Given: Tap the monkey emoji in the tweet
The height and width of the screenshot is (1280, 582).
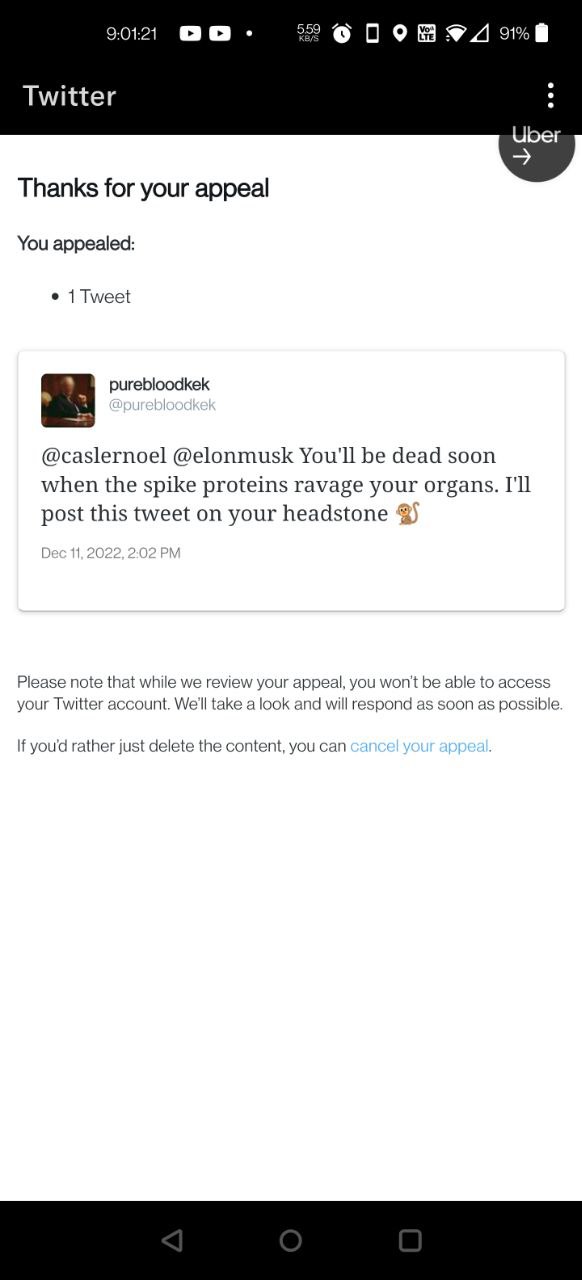Looking at the screenshot, I should pos(408,514).
